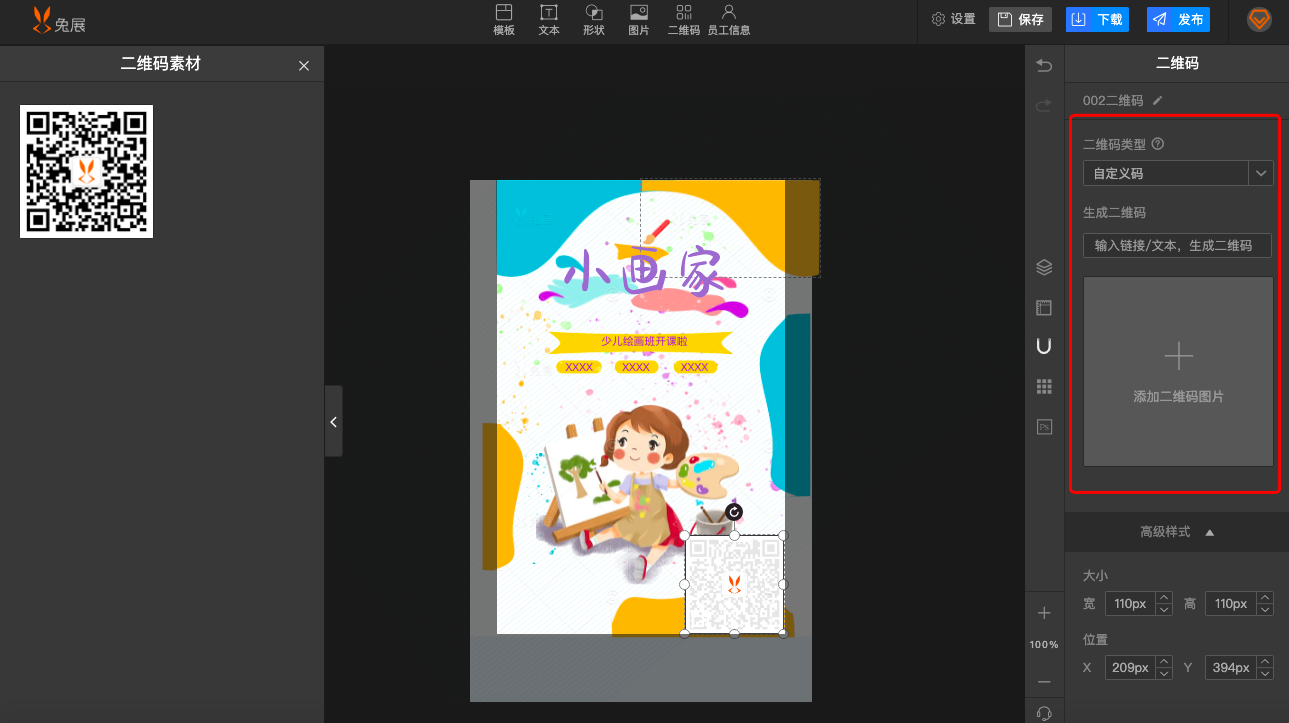Increase height with up stepper
This screenshot has height=723, width=1289.
(x=1265, y=598)
